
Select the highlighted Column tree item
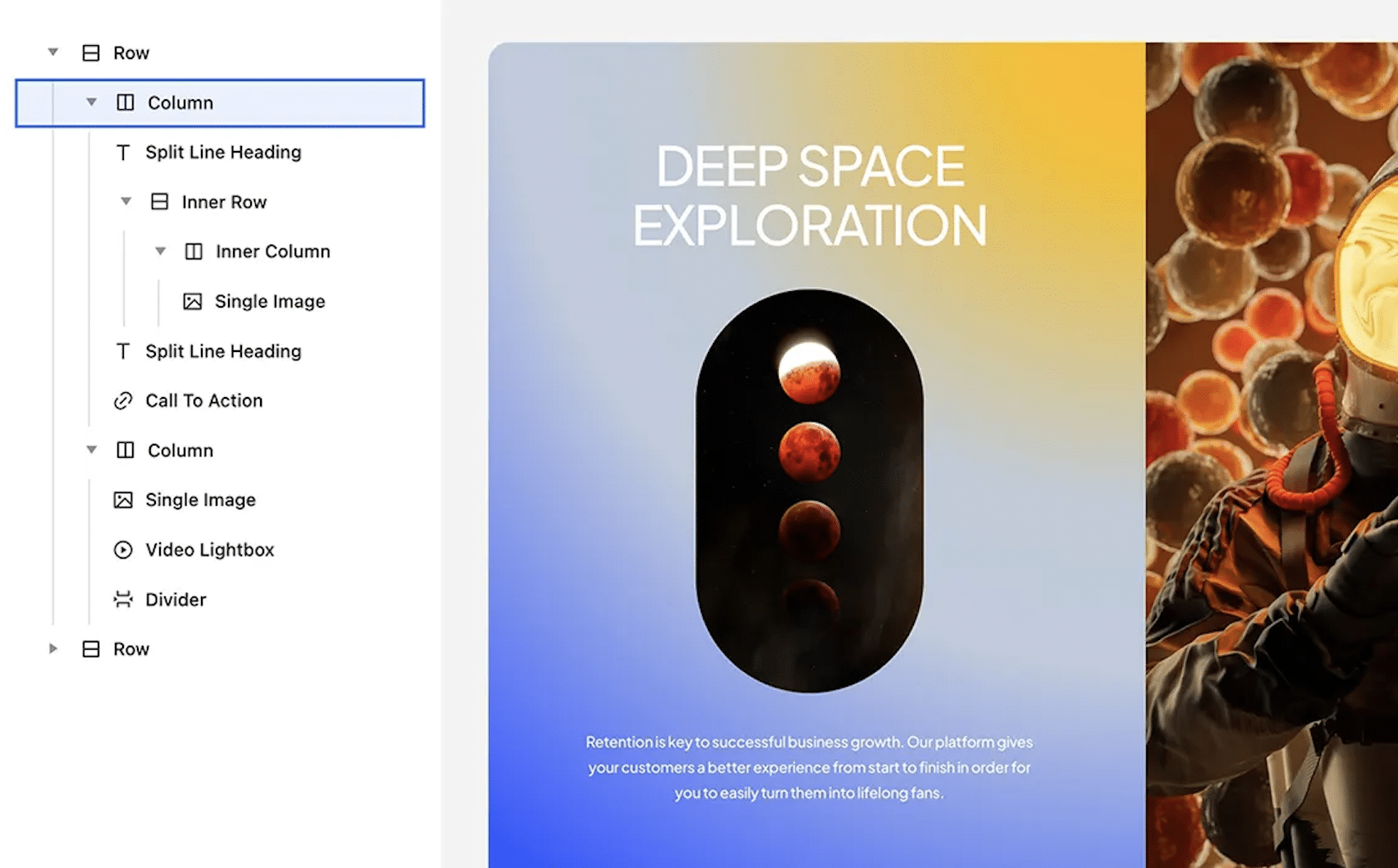click(x=220, y=103)
